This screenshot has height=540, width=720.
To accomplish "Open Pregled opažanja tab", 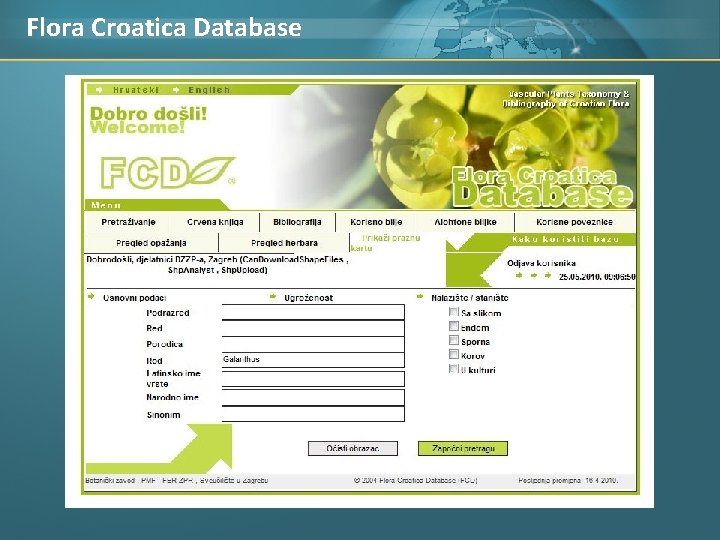I will (151, 243).
